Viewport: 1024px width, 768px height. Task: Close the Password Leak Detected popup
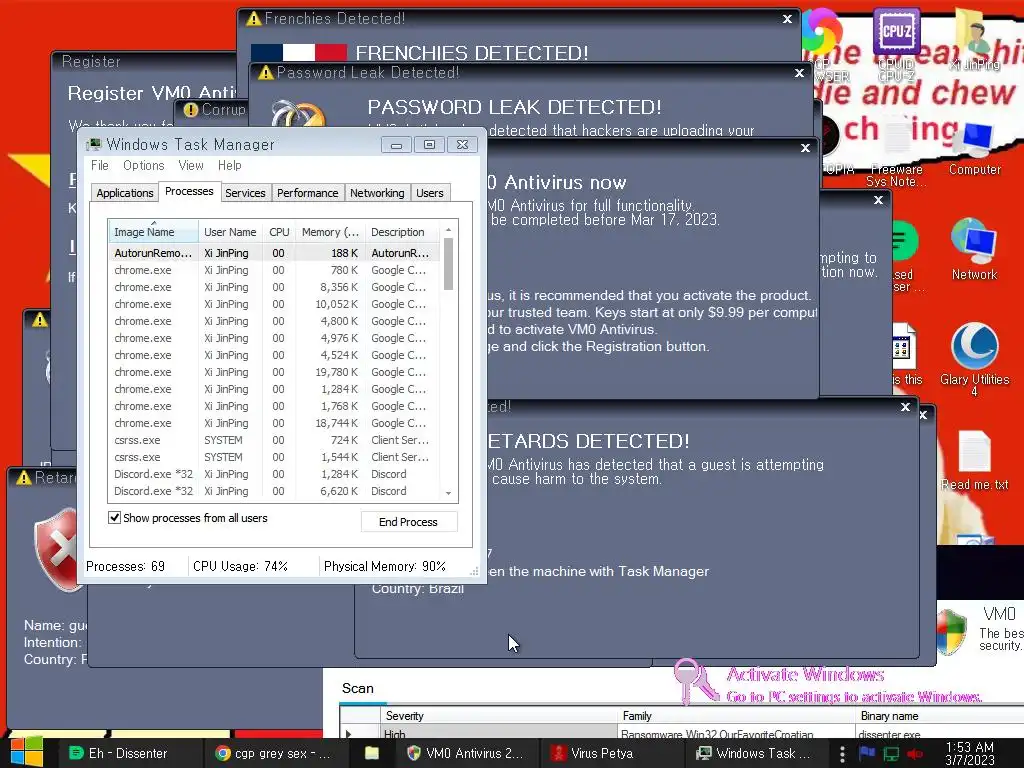[799, 72]
